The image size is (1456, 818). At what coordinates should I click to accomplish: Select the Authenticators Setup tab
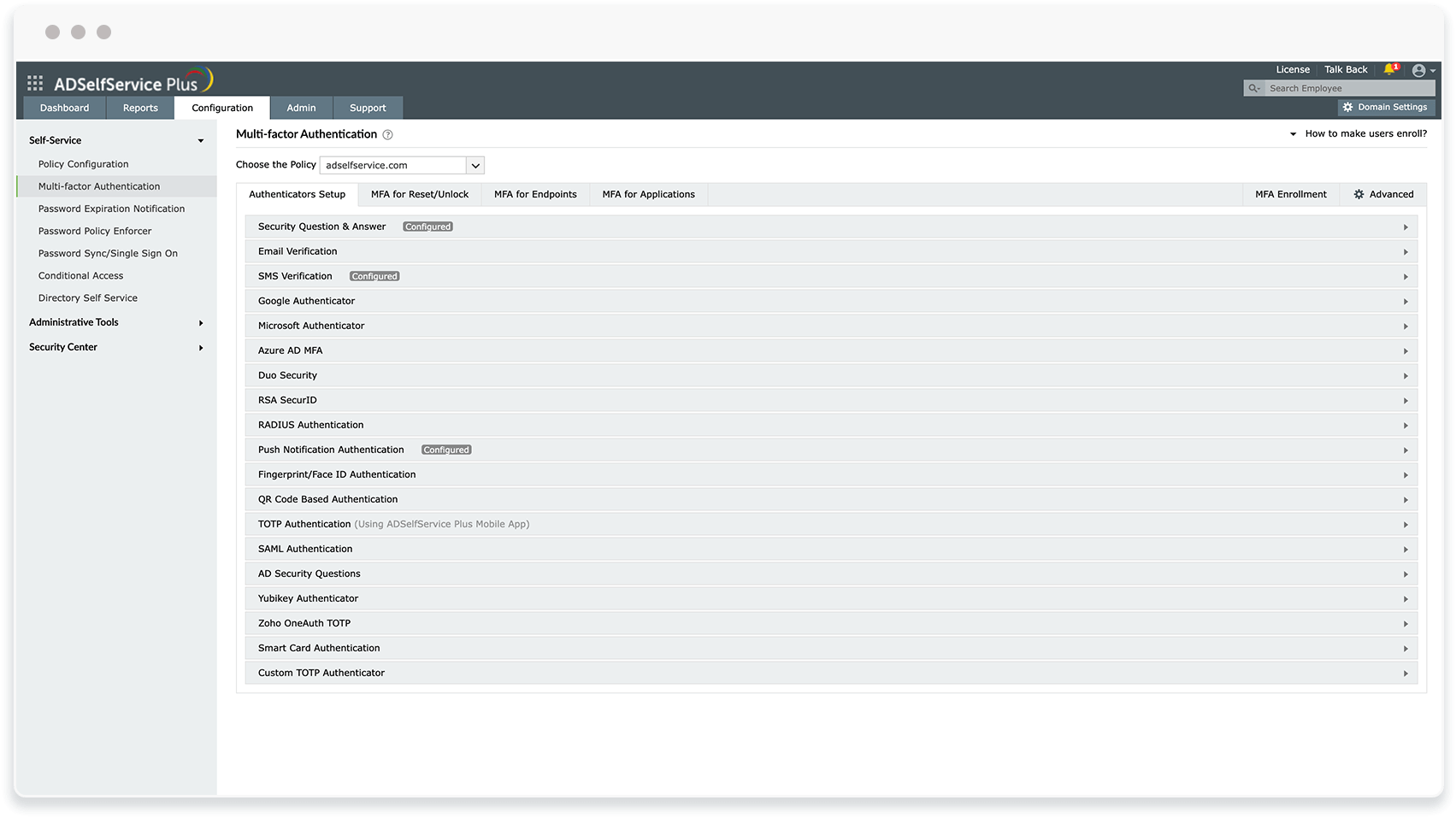[298, 194]
